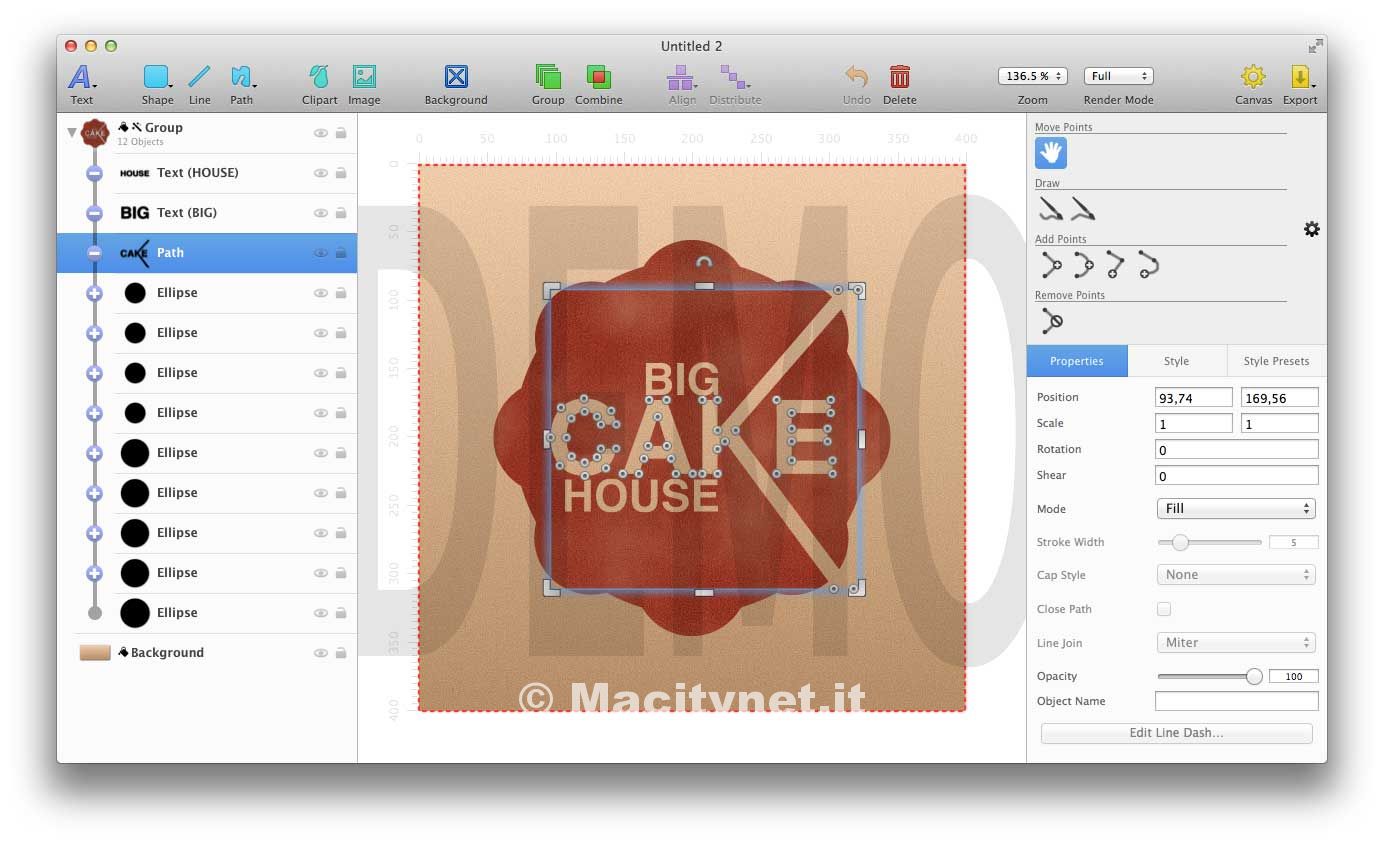Viewport: 1384px width, 842px height.
Task: Switch to the Style tab
Action: (x=1177, y=361)
